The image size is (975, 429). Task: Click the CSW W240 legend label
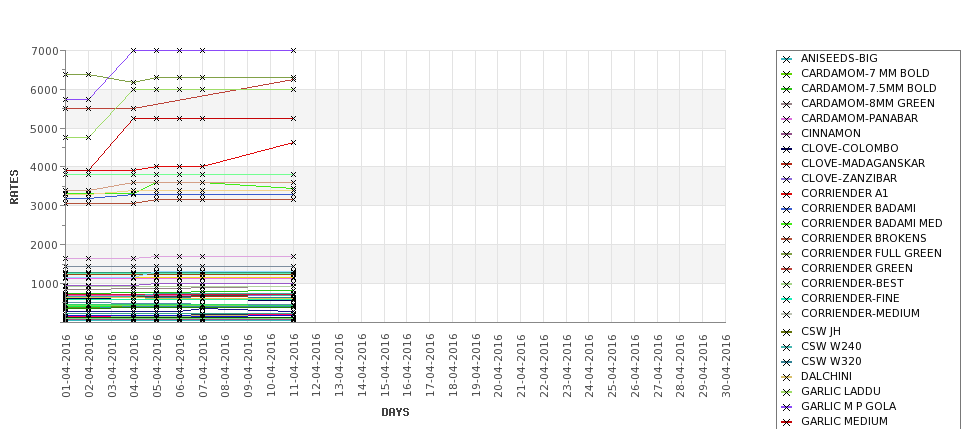coord(831,346)
